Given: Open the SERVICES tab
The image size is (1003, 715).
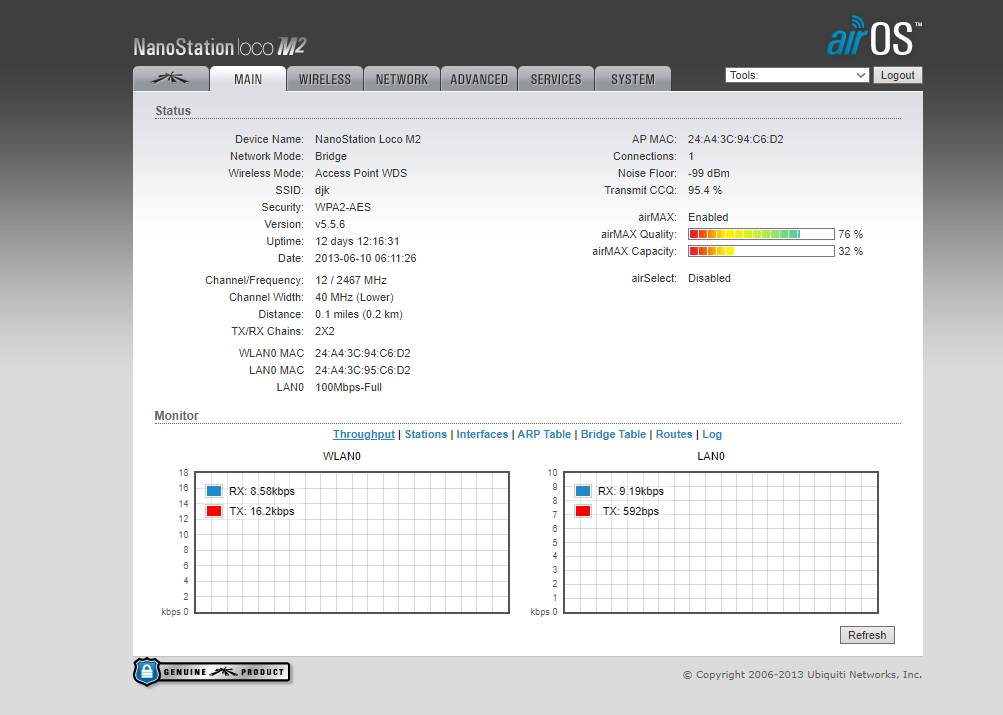Looking at the screenshot, I should tap(556, 79).
